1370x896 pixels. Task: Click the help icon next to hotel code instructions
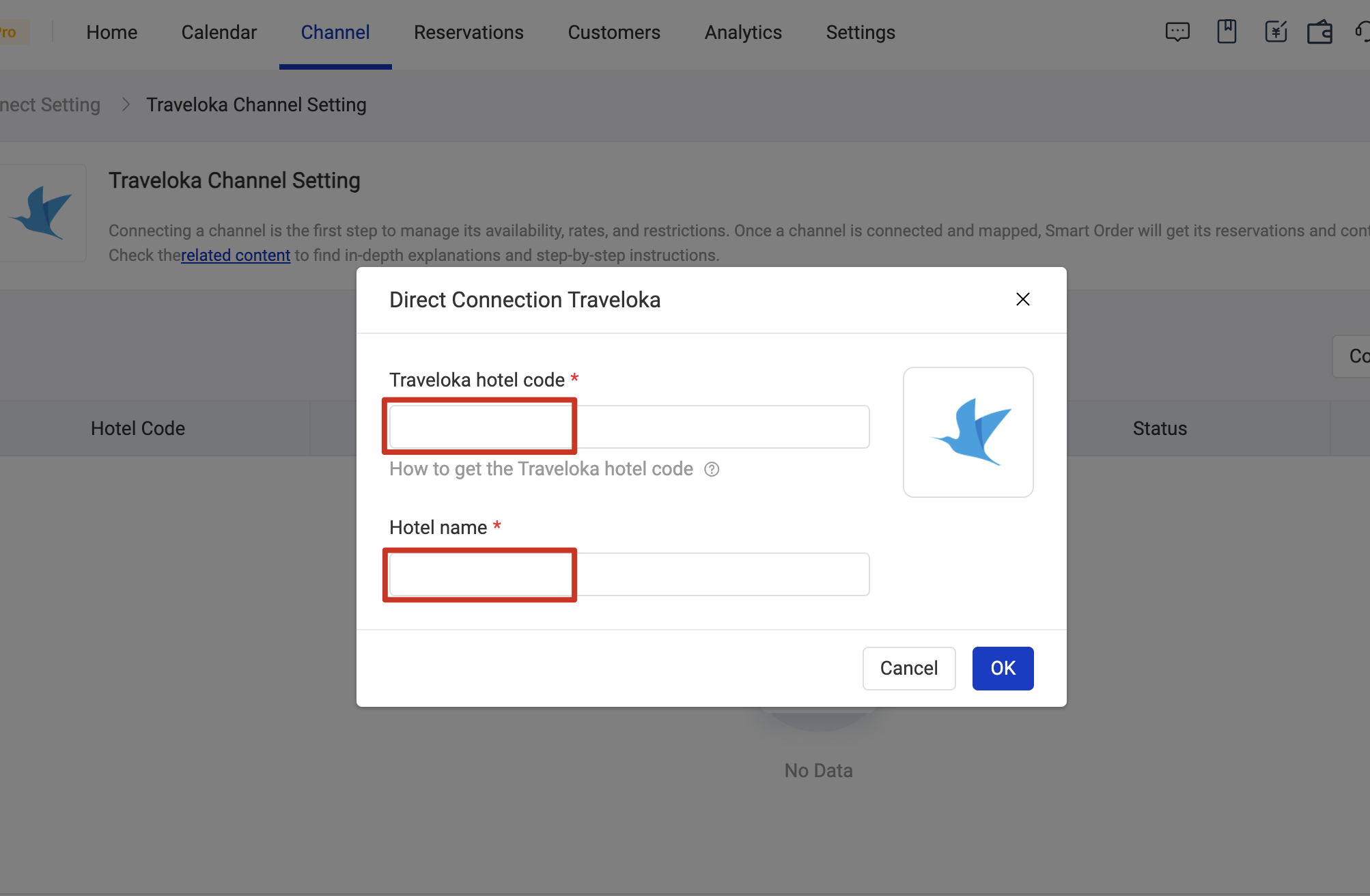(711, 469)
